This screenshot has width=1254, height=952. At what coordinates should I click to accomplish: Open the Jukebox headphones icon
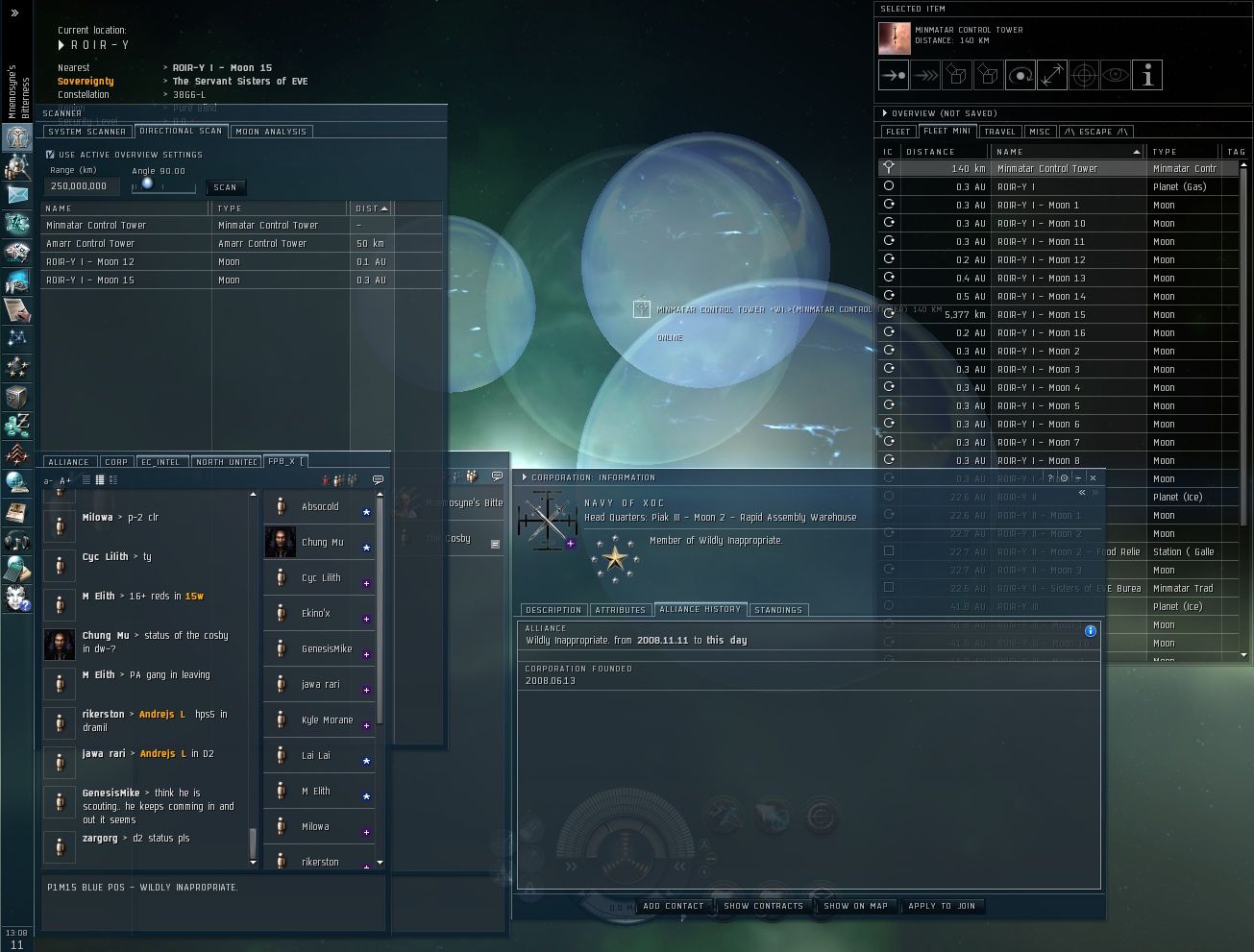point(17,540)
